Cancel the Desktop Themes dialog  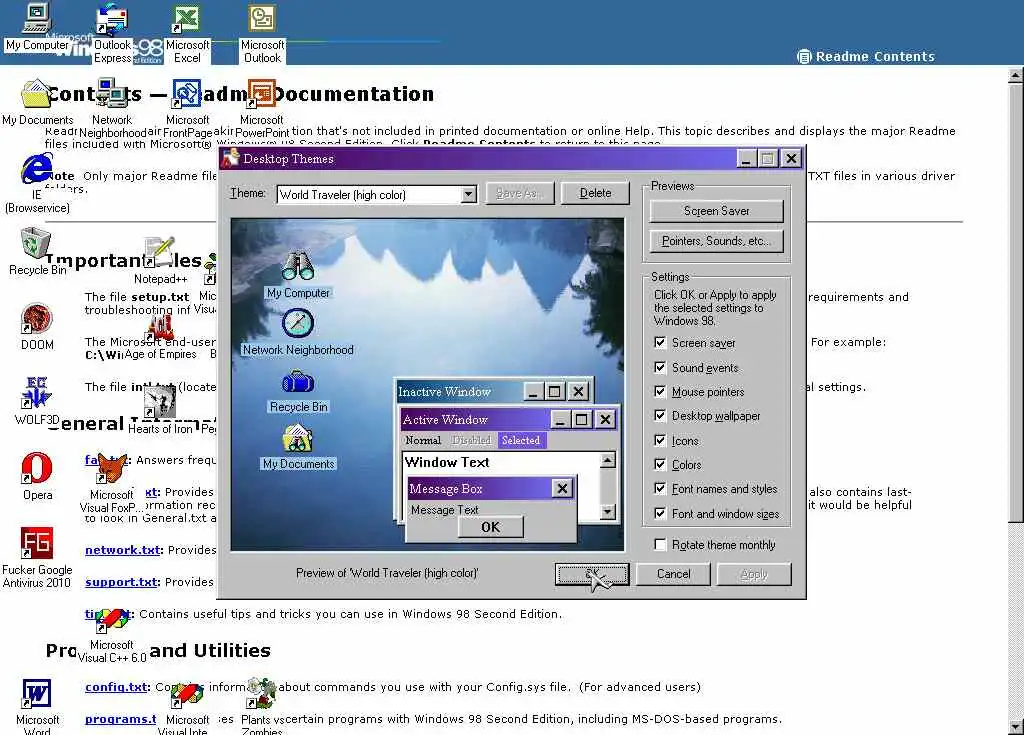[x=673, y=574]
